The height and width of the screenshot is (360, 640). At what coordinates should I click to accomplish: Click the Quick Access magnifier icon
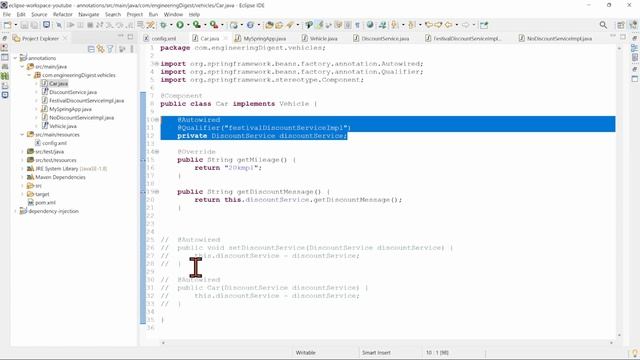(603, 25)
